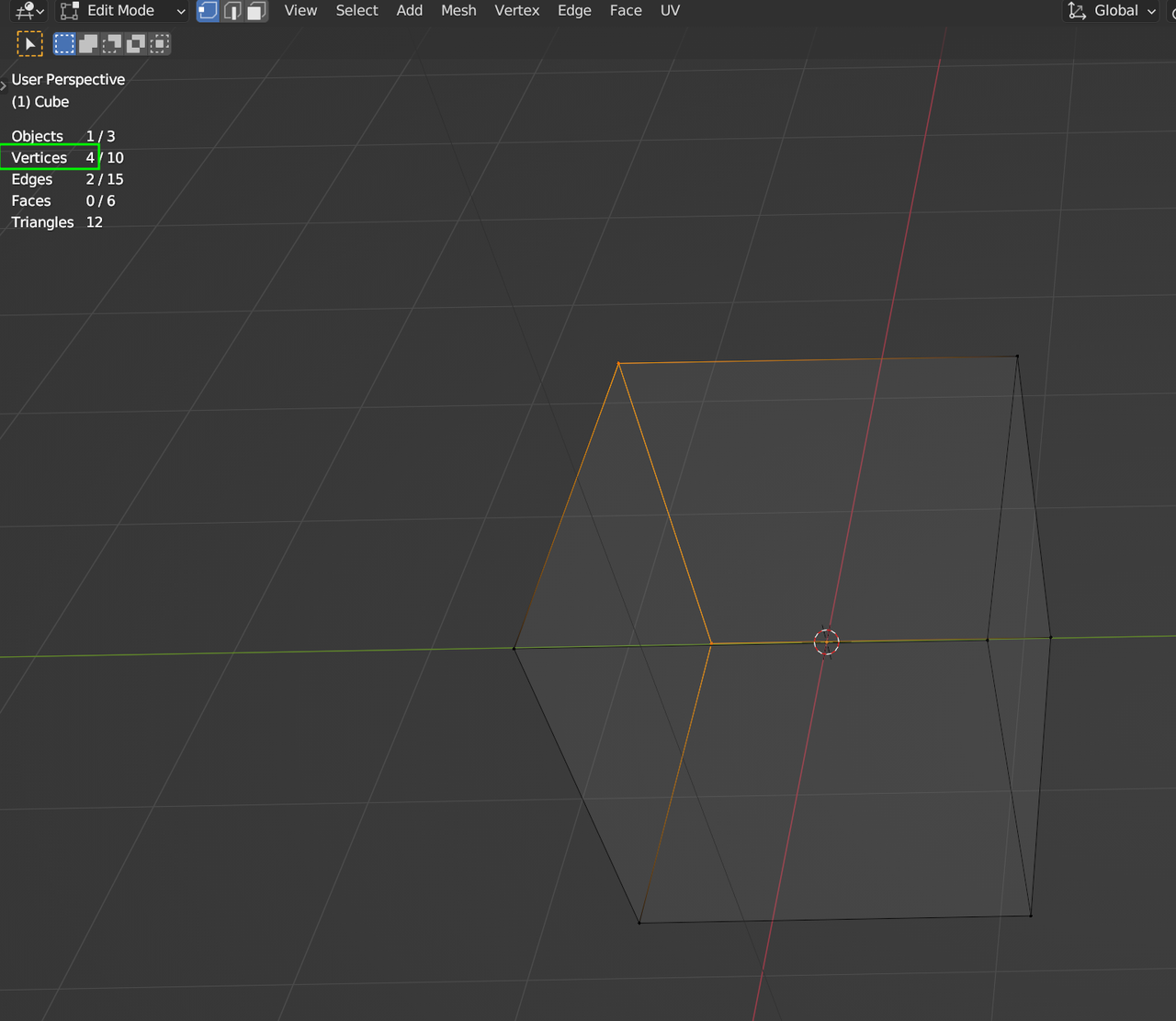Select the Tweak tool in the toolbar
This screenshot has height=1021, width=1176.
tap(29, 43)
